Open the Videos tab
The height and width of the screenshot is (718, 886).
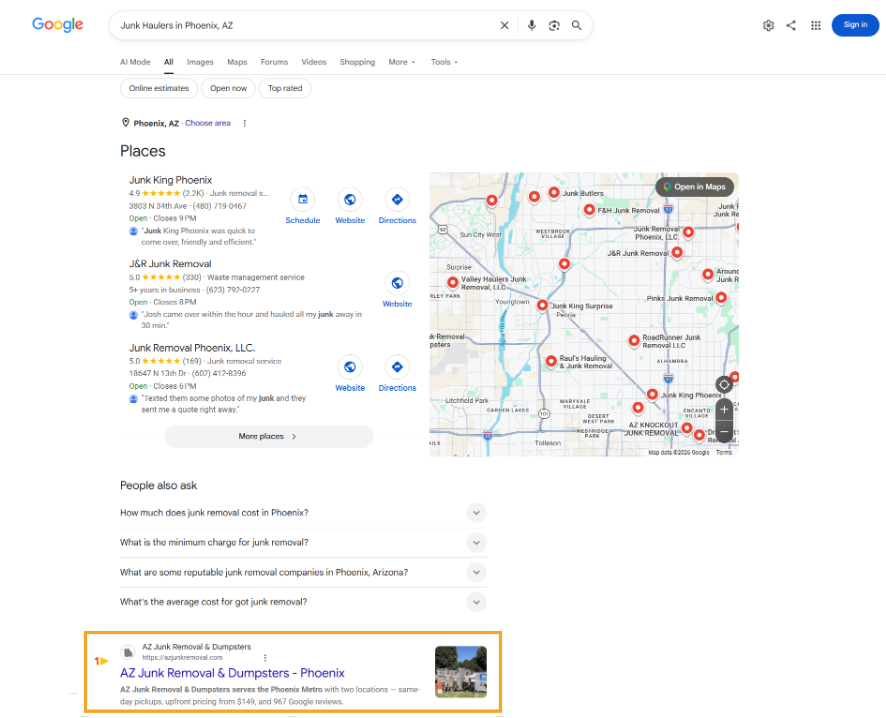[314, 62]
